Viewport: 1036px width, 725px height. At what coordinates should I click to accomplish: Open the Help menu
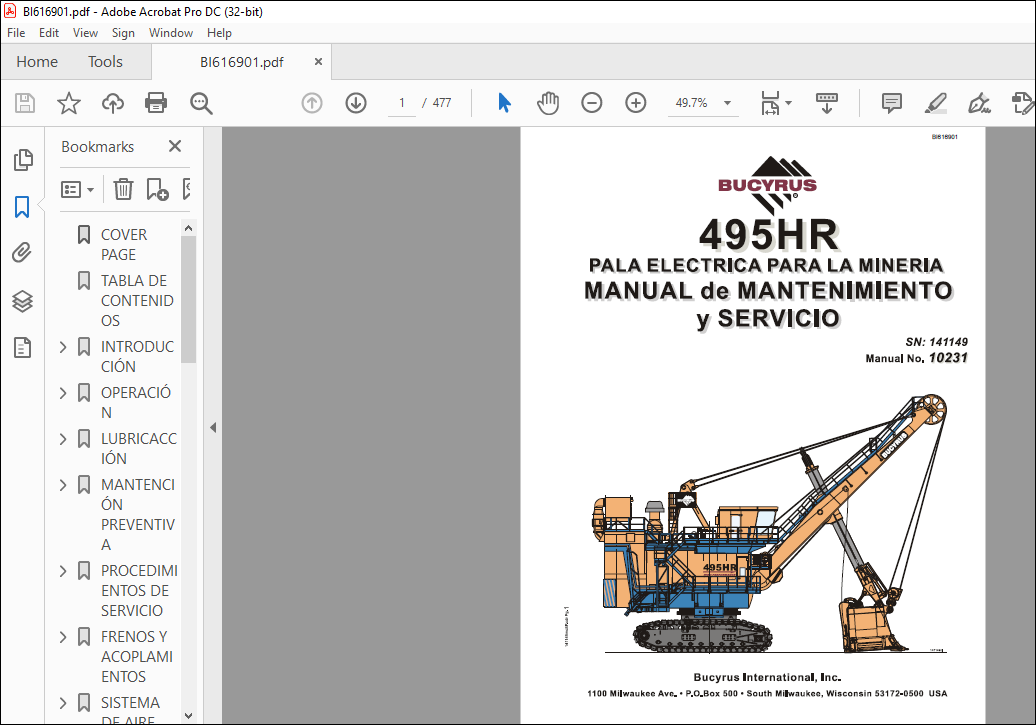(219, 33)
